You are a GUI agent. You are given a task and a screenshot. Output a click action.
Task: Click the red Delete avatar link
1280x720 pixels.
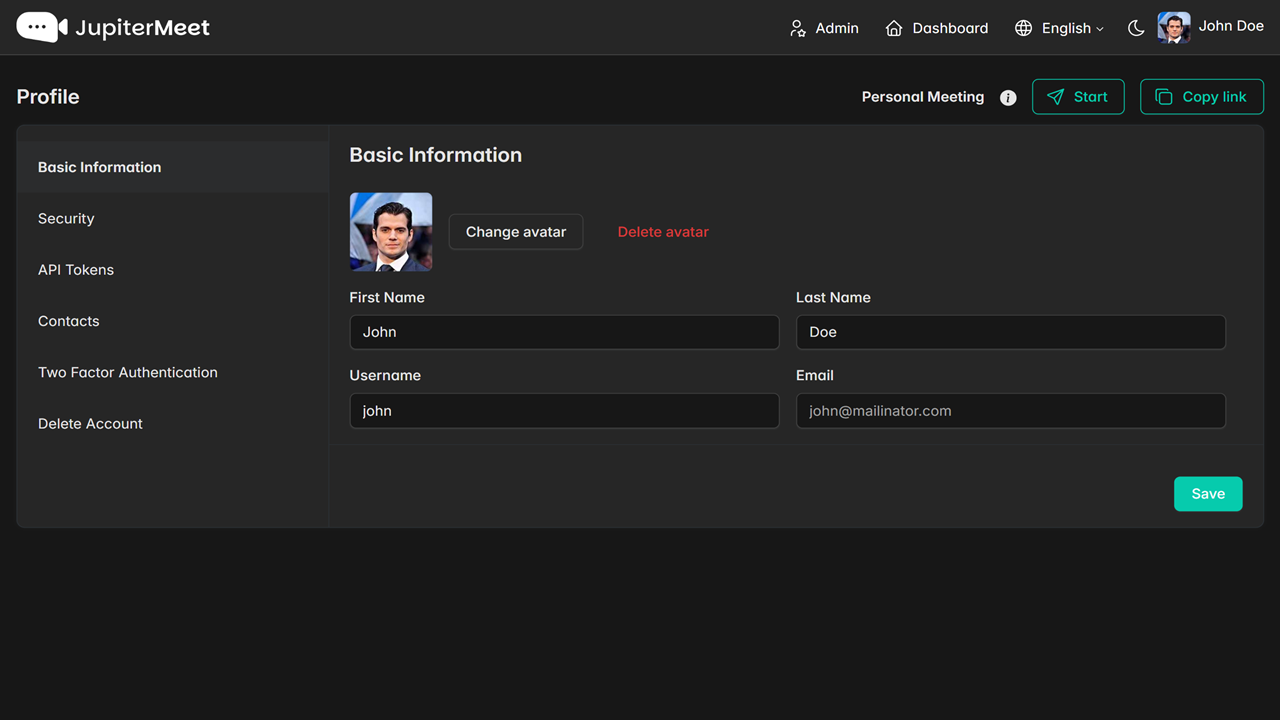click(x=663, y=232)
